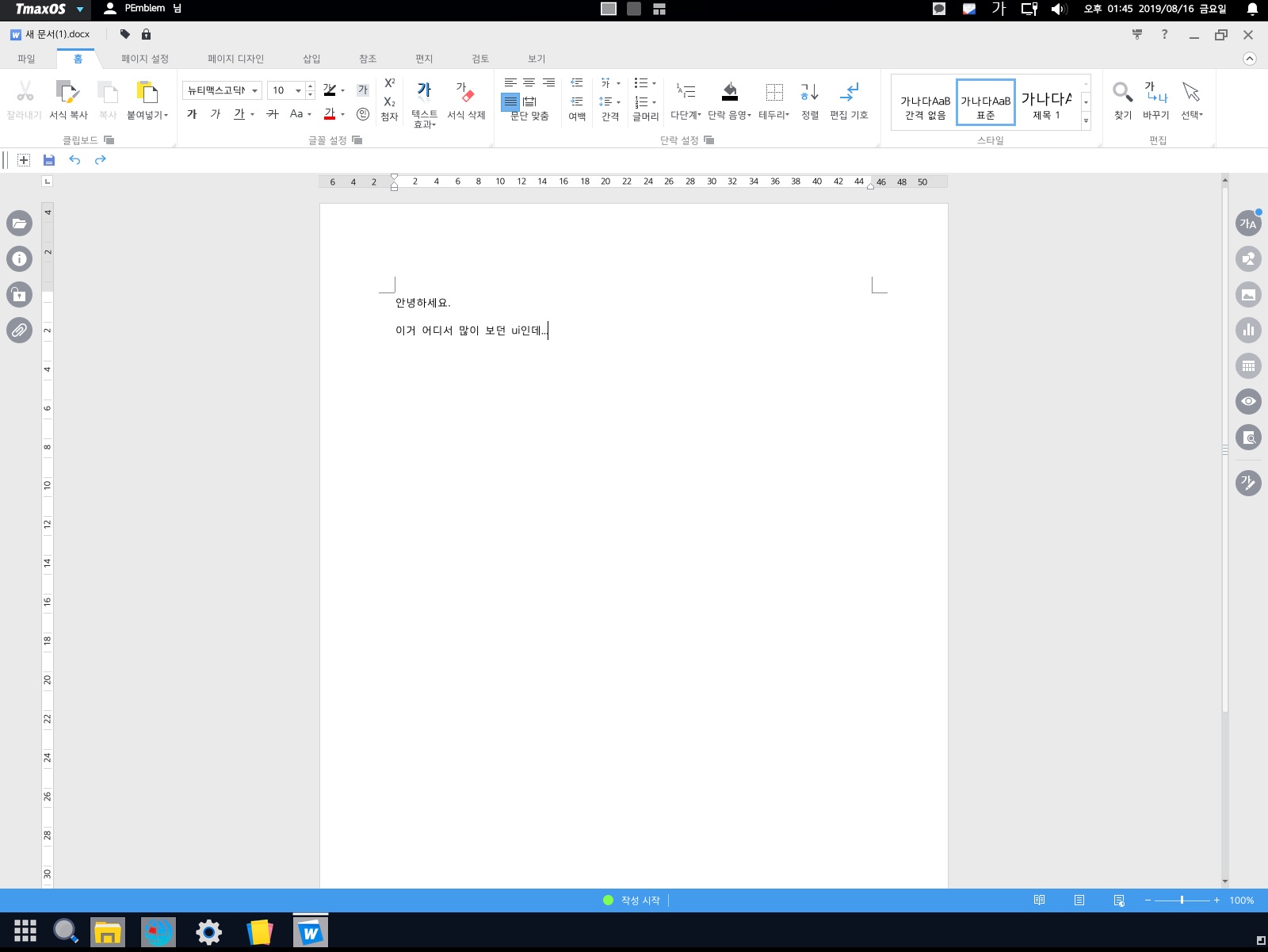Toggle bold 가 formatting
1268x952 pixels.
click(192, 114)
